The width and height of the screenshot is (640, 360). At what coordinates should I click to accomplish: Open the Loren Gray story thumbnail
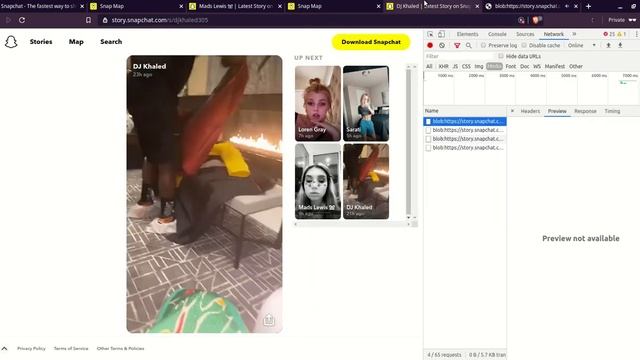click(318, 103)
